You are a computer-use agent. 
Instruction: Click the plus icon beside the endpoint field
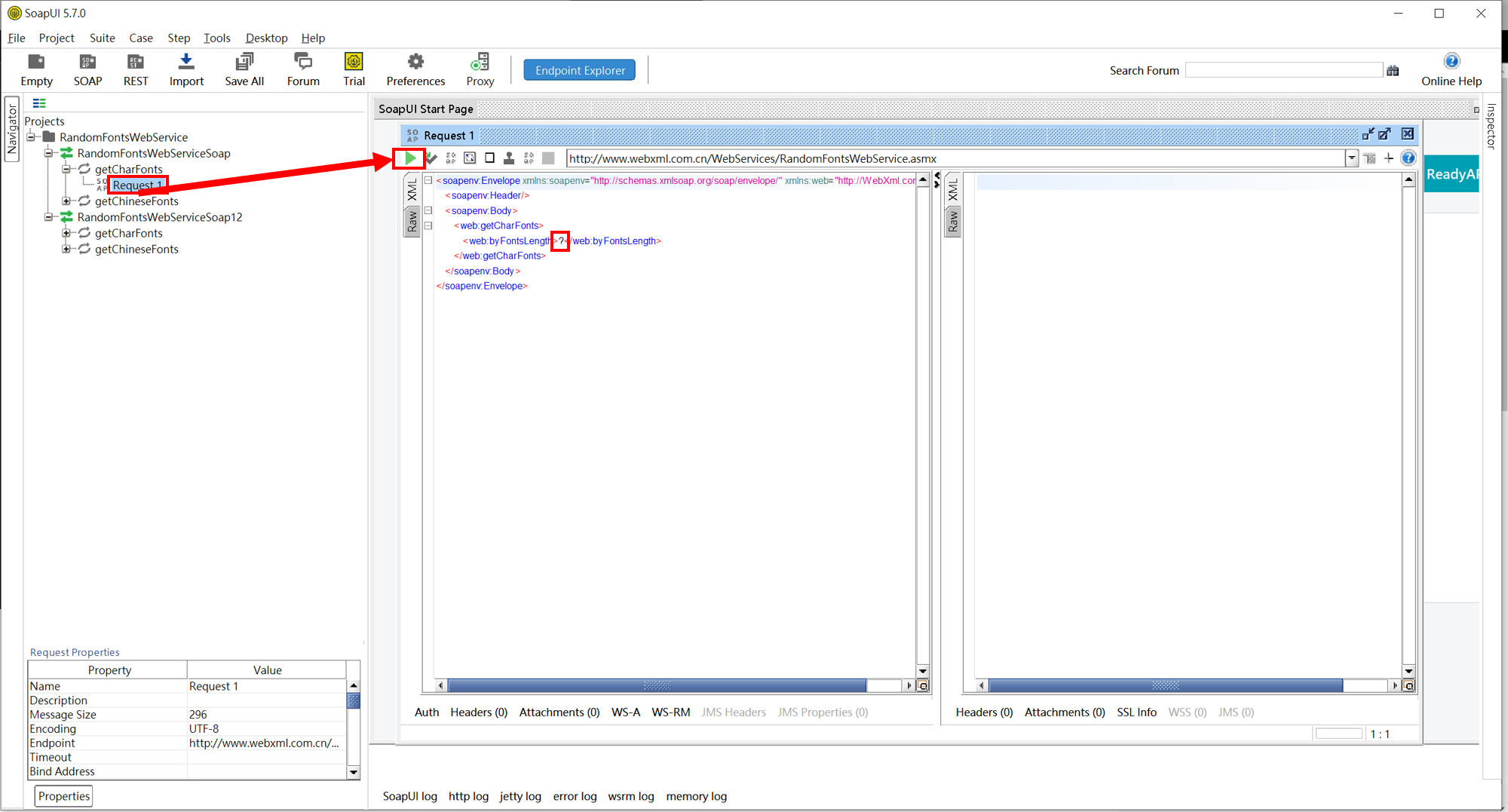[x=1389, y=158]
